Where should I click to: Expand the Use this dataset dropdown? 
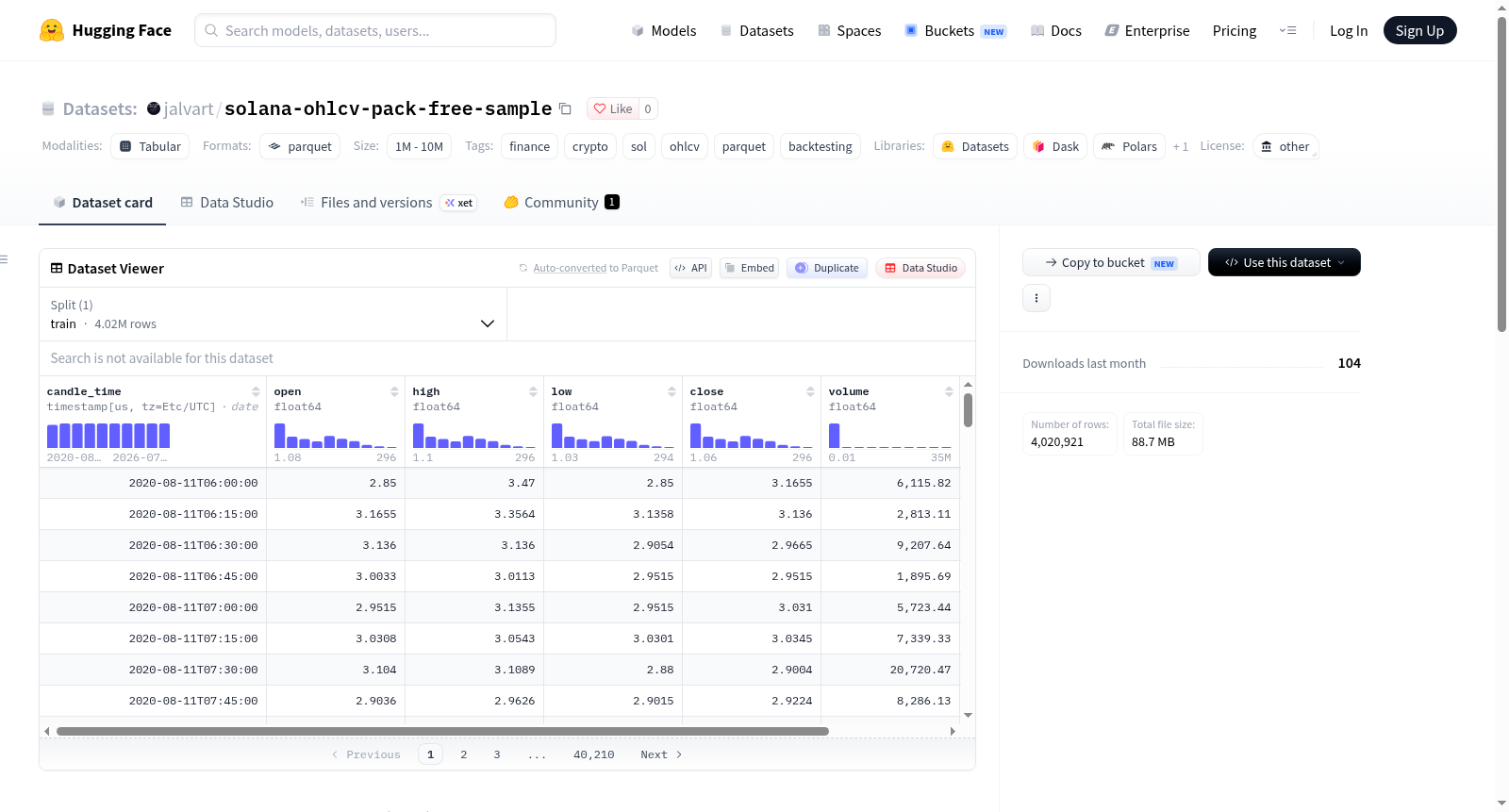click(1285, 262)
